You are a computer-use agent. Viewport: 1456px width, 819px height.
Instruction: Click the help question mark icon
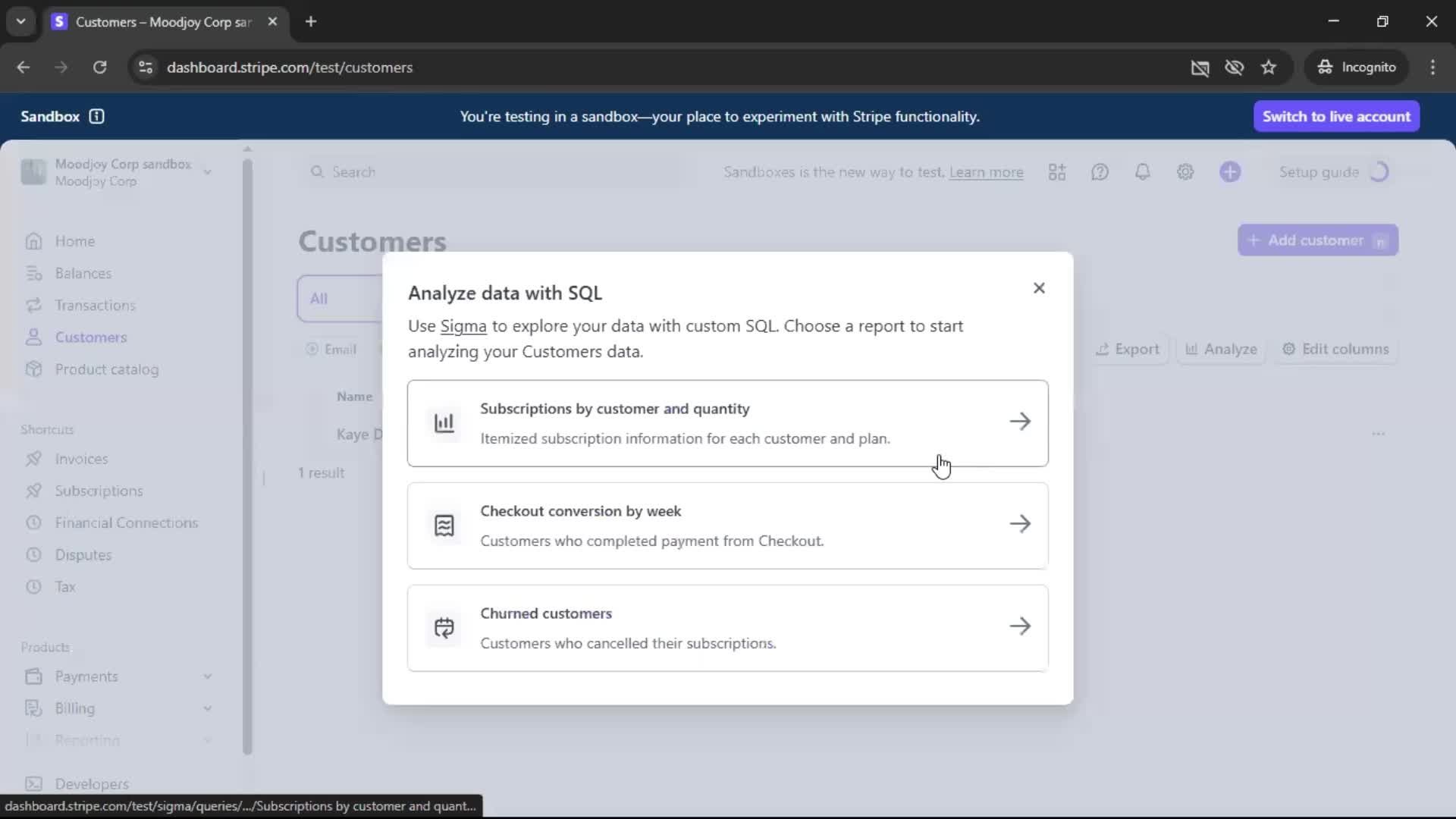pos(1100,172)
